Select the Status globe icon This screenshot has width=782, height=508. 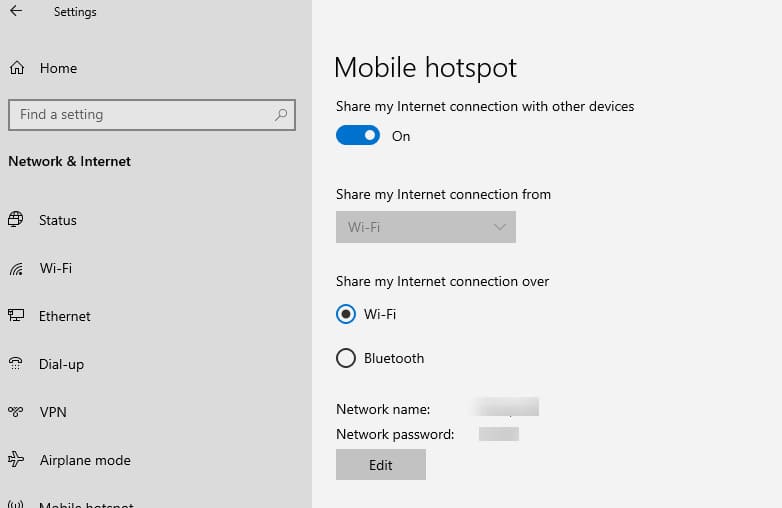[16, 220]
